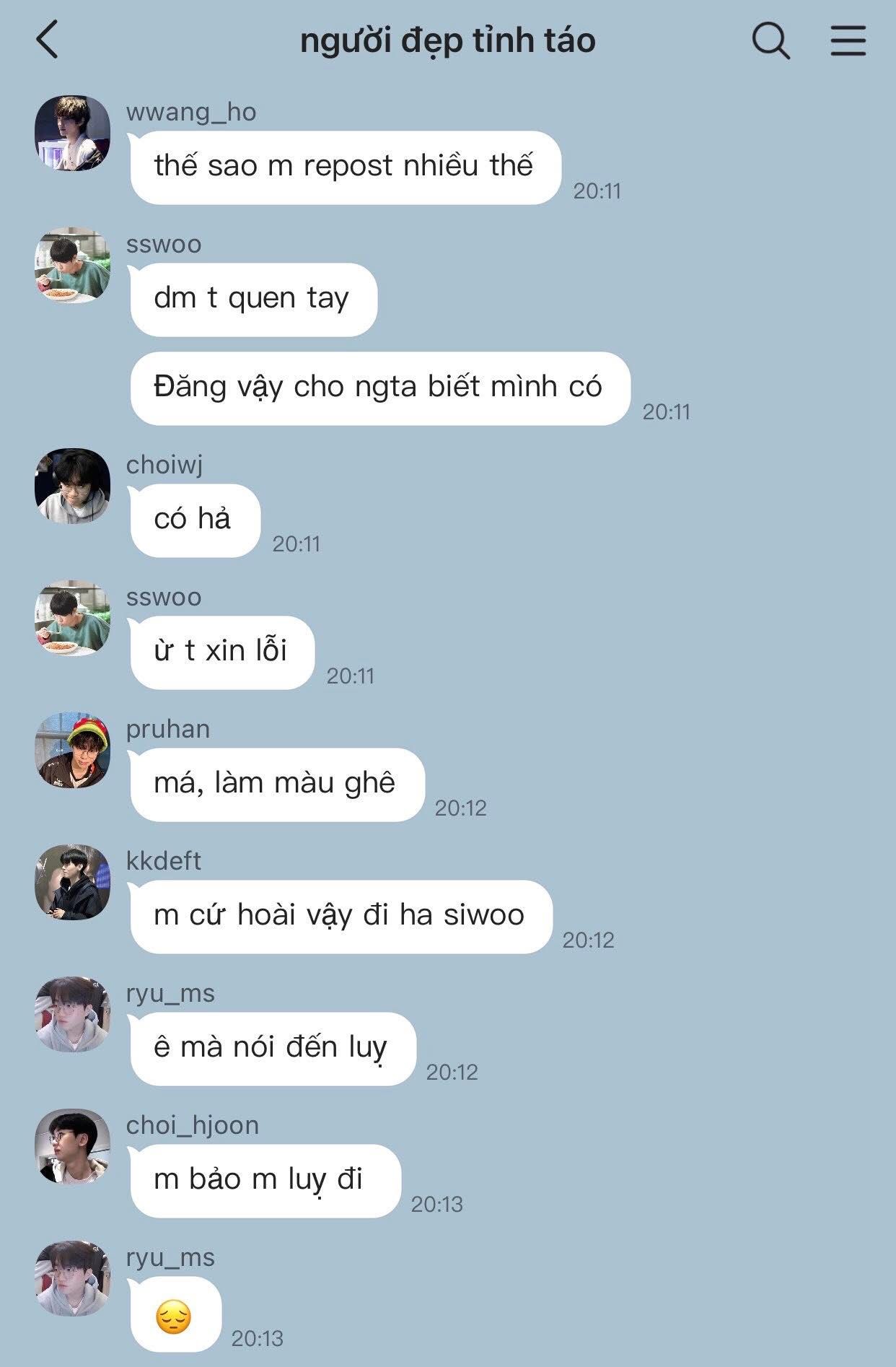Tap choiwj's profile avatar
Viewport: 896px width, 1367px height.
pos(72,486)
